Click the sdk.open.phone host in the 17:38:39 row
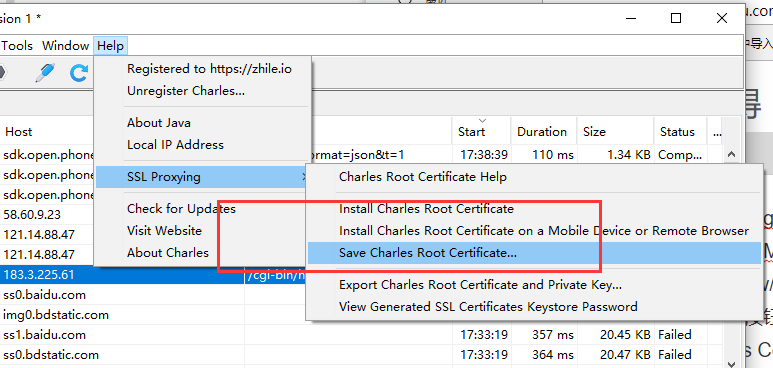 coord(47,155)
